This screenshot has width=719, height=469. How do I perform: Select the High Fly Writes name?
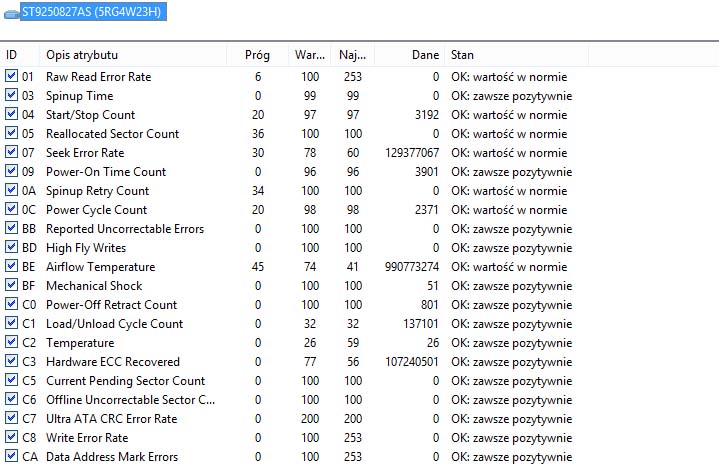click(x=86, y=248)
